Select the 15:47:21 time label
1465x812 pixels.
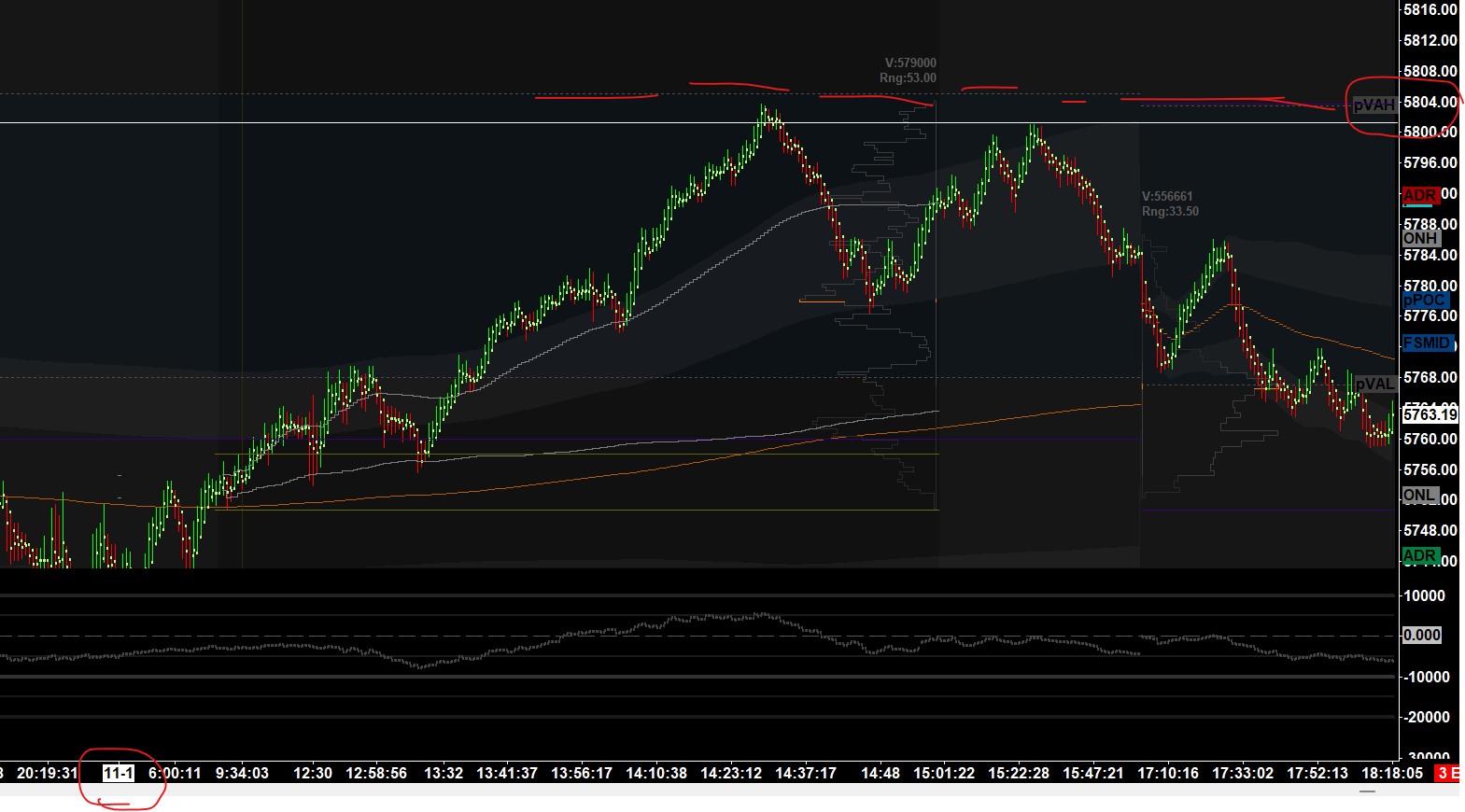coord(1093,773)
